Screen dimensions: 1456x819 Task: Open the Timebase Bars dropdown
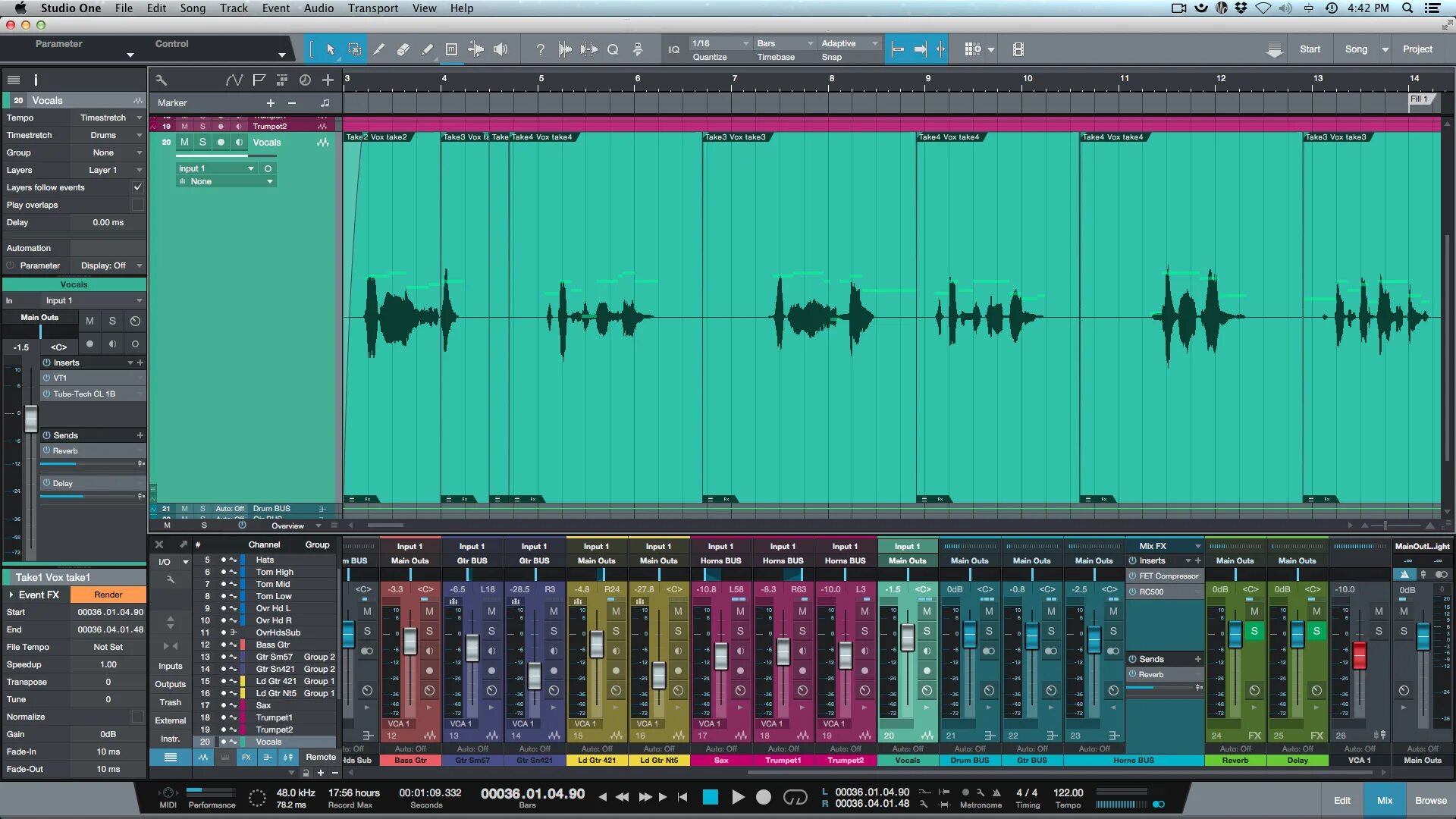tap(785, 43)
